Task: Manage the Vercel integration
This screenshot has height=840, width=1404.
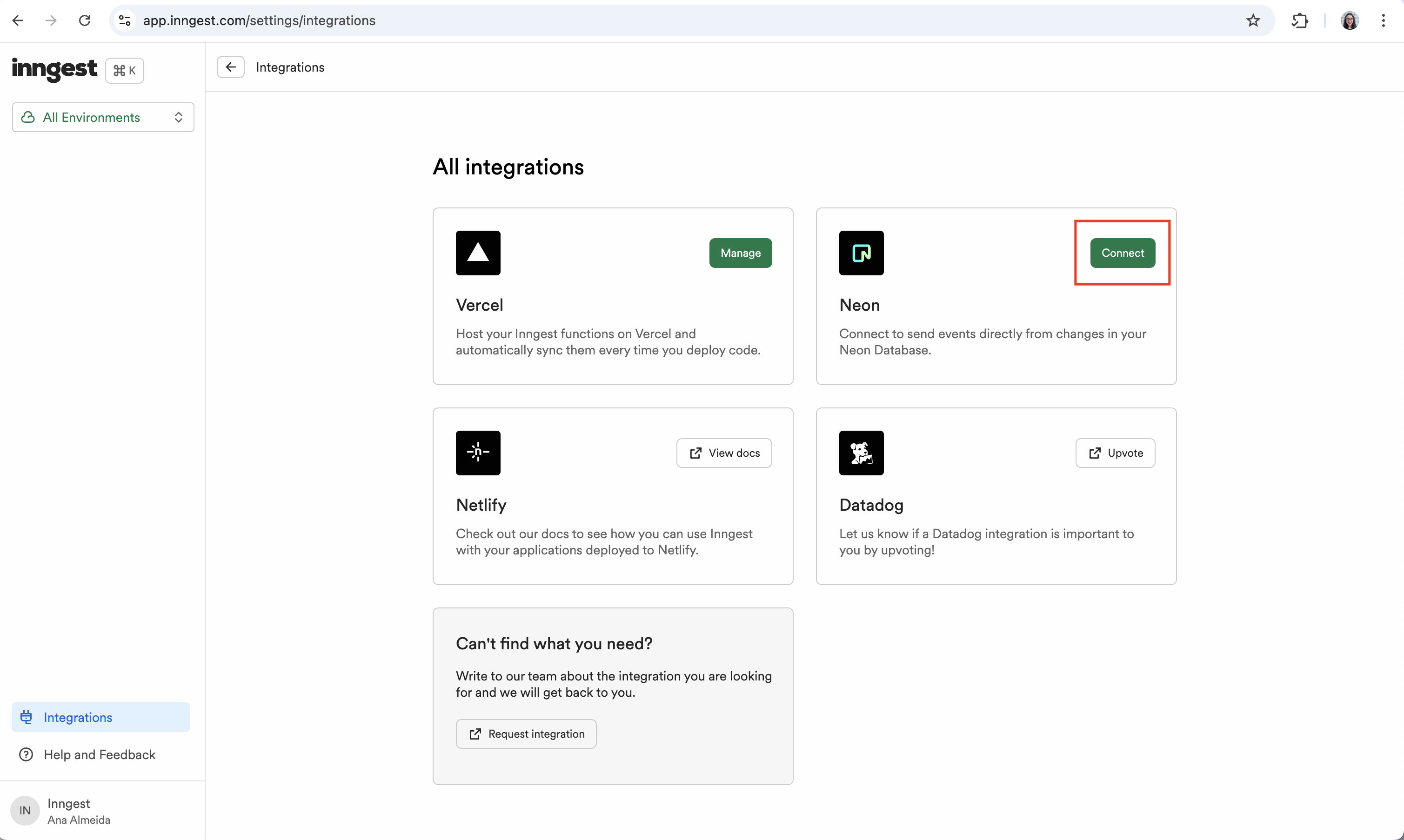Action: coord(740,252)
